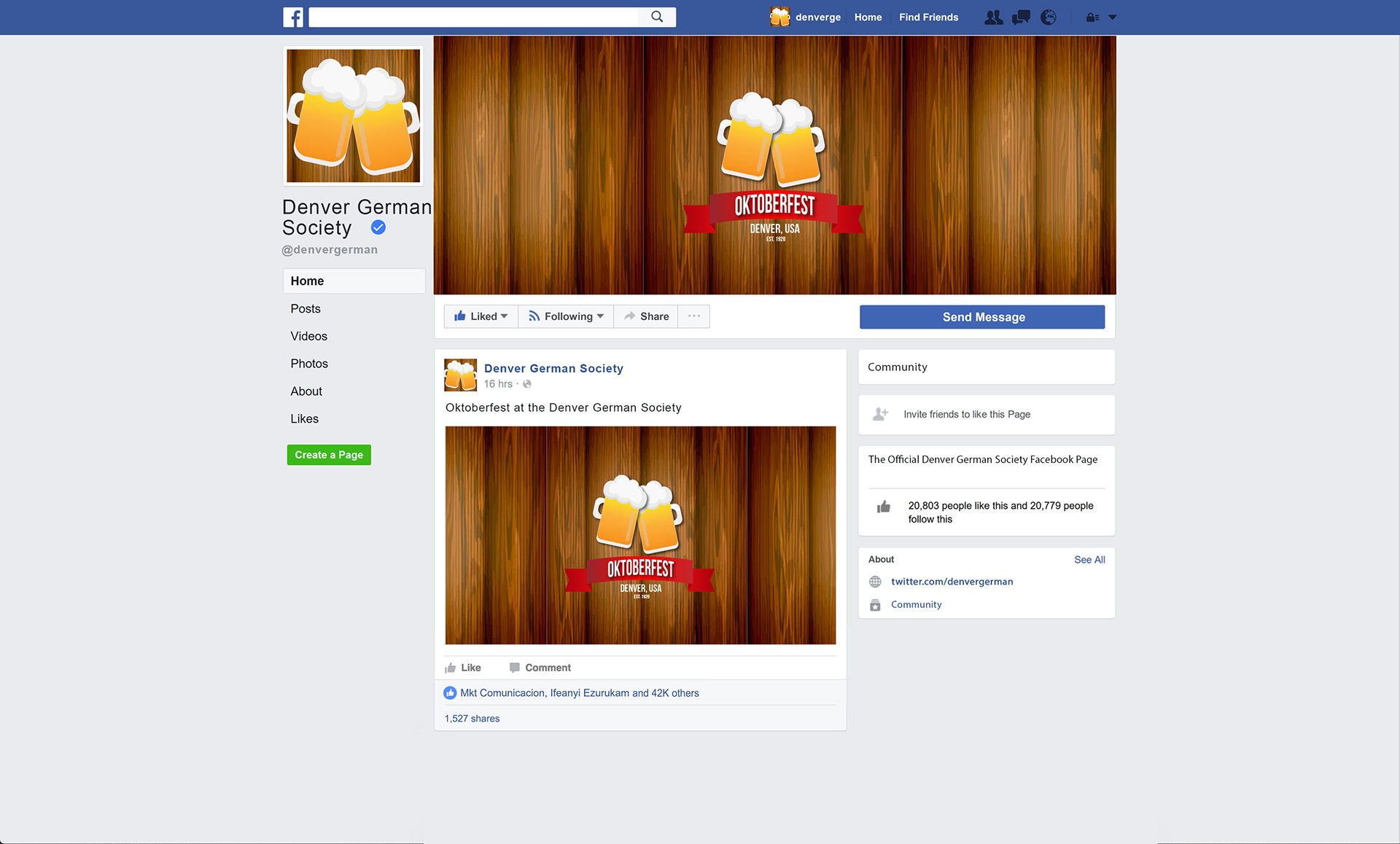Open the Following dropdown button
Screen dimensions: 1400x844
click(567, 316)
